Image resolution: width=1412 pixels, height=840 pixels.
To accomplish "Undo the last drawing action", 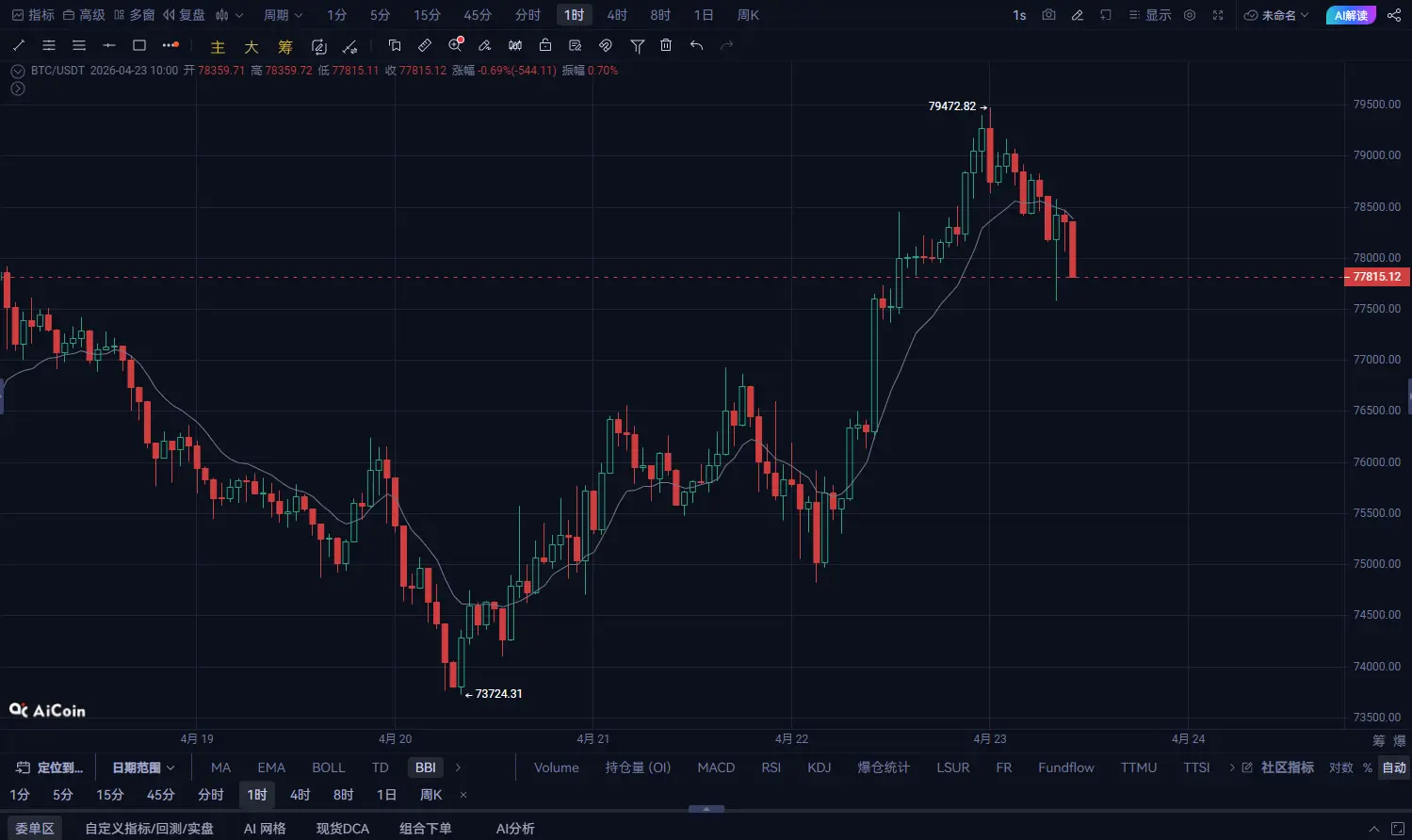I will click(696, 45).
